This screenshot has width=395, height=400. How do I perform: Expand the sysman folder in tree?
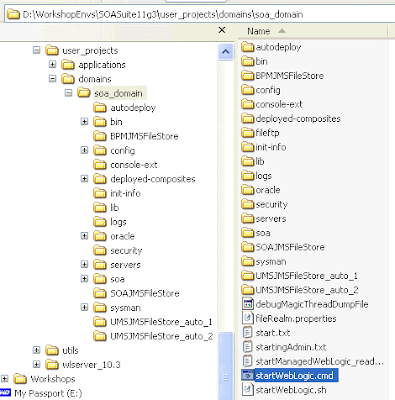click(85, 307)
